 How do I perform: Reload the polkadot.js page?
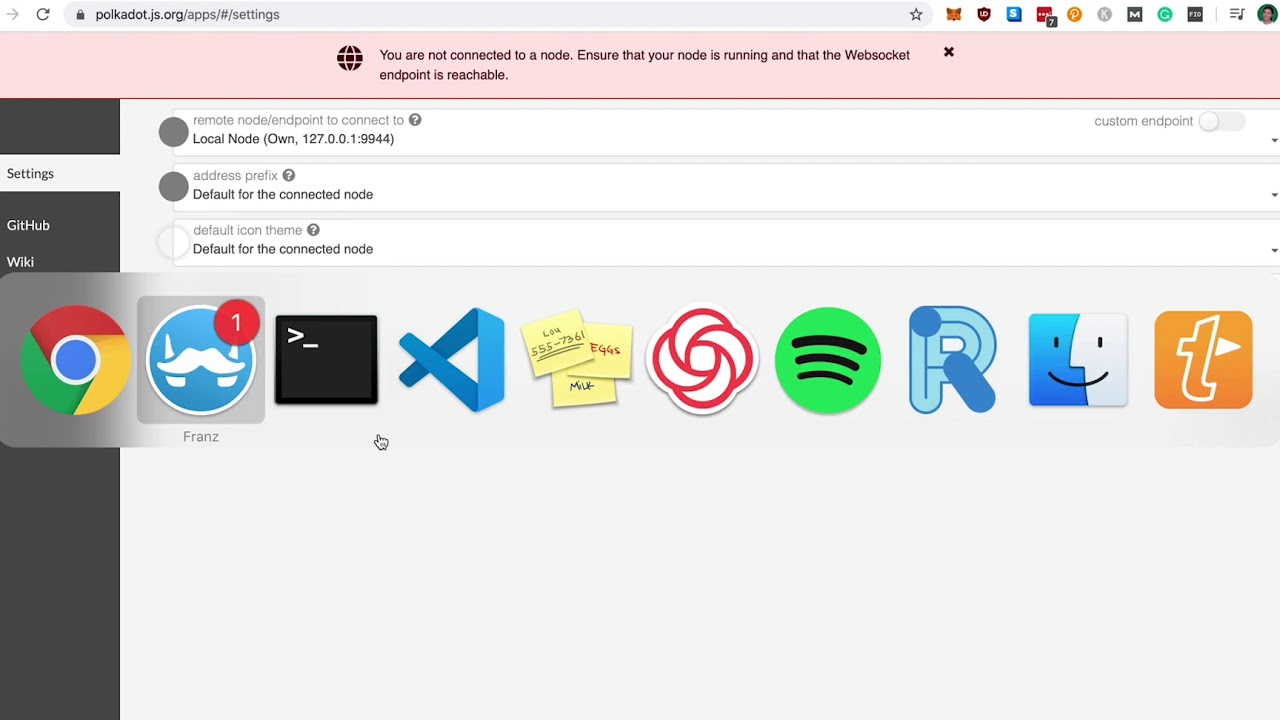43,14
